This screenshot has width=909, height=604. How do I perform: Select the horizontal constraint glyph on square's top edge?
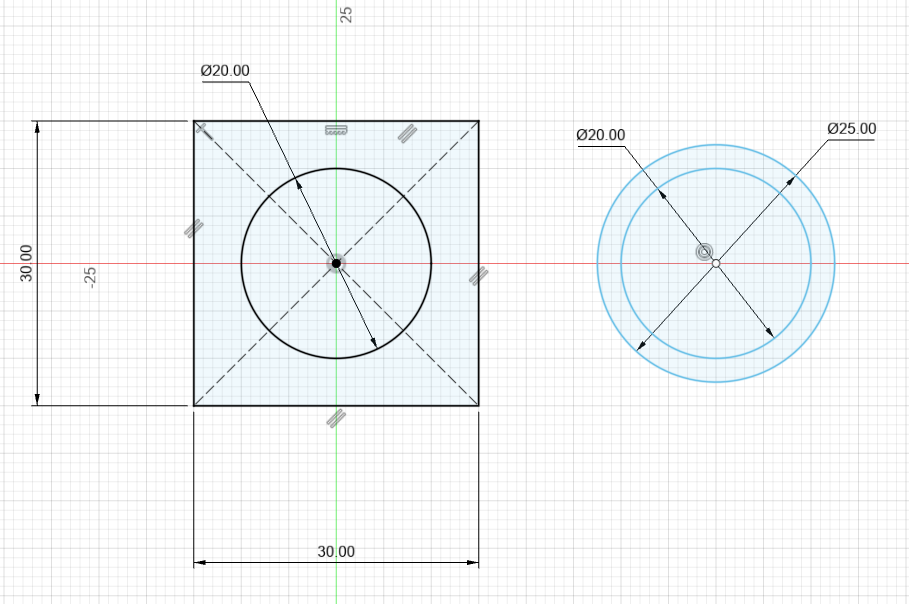[x=336, y=130]
